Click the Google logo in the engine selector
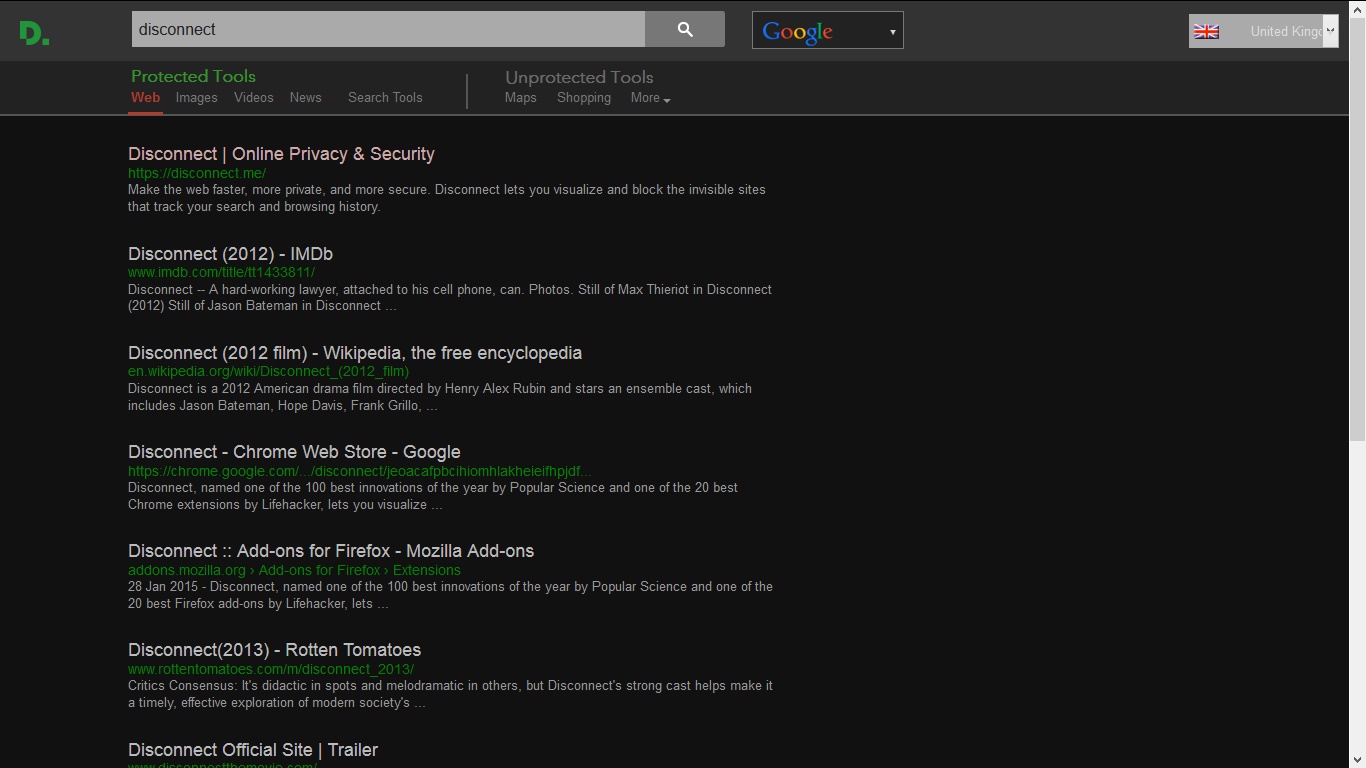Viewport: 1366px width, 768px height. tap(797, 30)
